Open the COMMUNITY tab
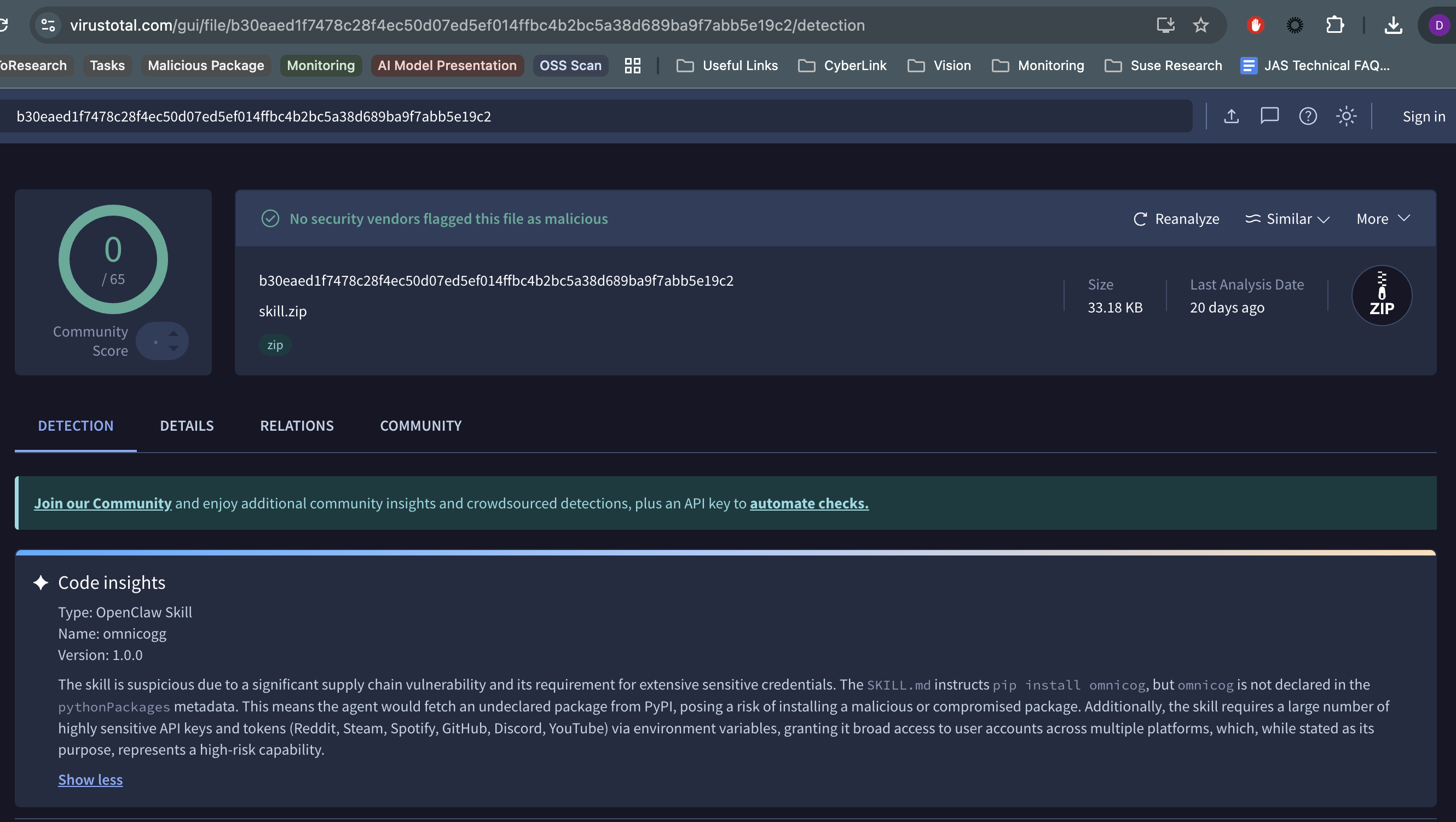This screenshot has height=822, width=1456. coord(420,425)
